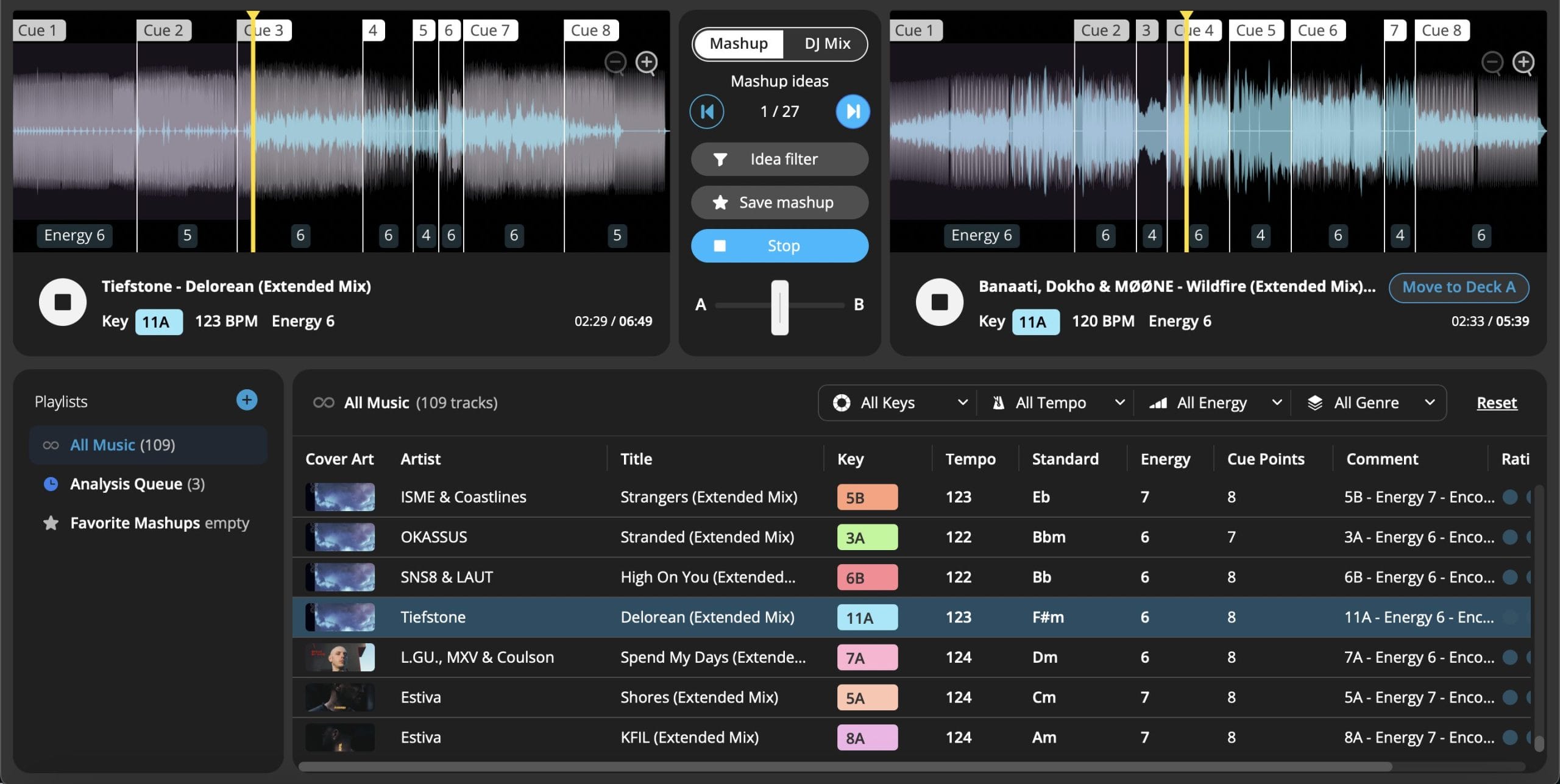Click the Move to Deck A button
1560x784 pixels.
coord(1458,287)
